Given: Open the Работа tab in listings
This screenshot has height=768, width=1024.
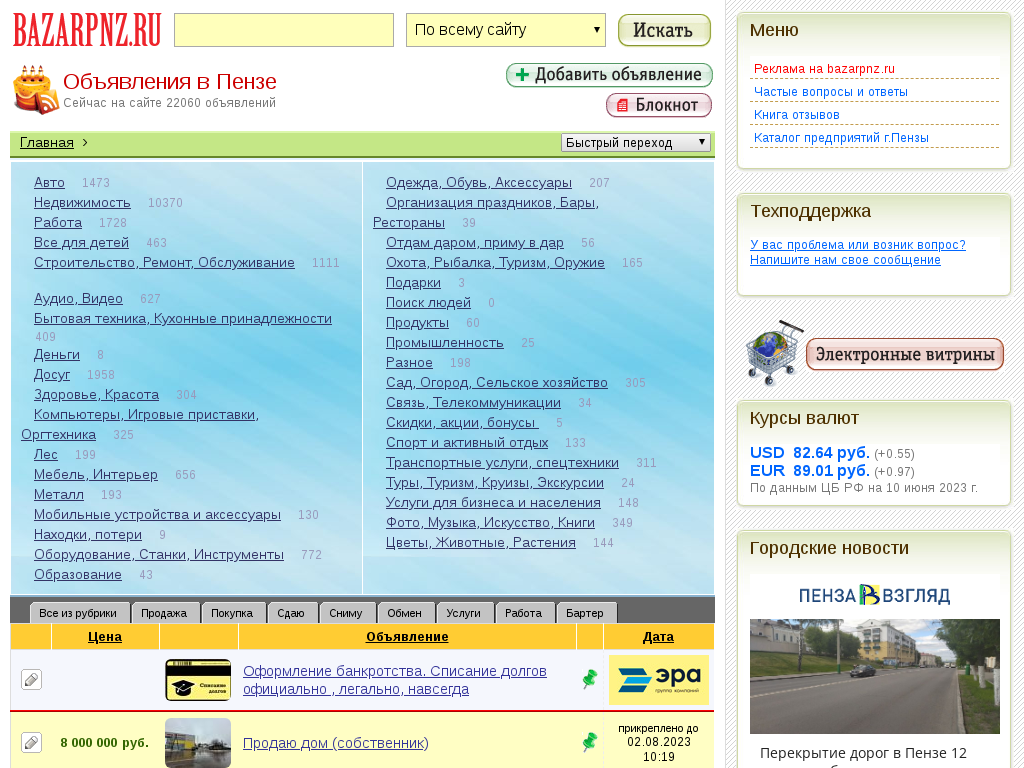Looking at the screenshot, I should [523, 613].
